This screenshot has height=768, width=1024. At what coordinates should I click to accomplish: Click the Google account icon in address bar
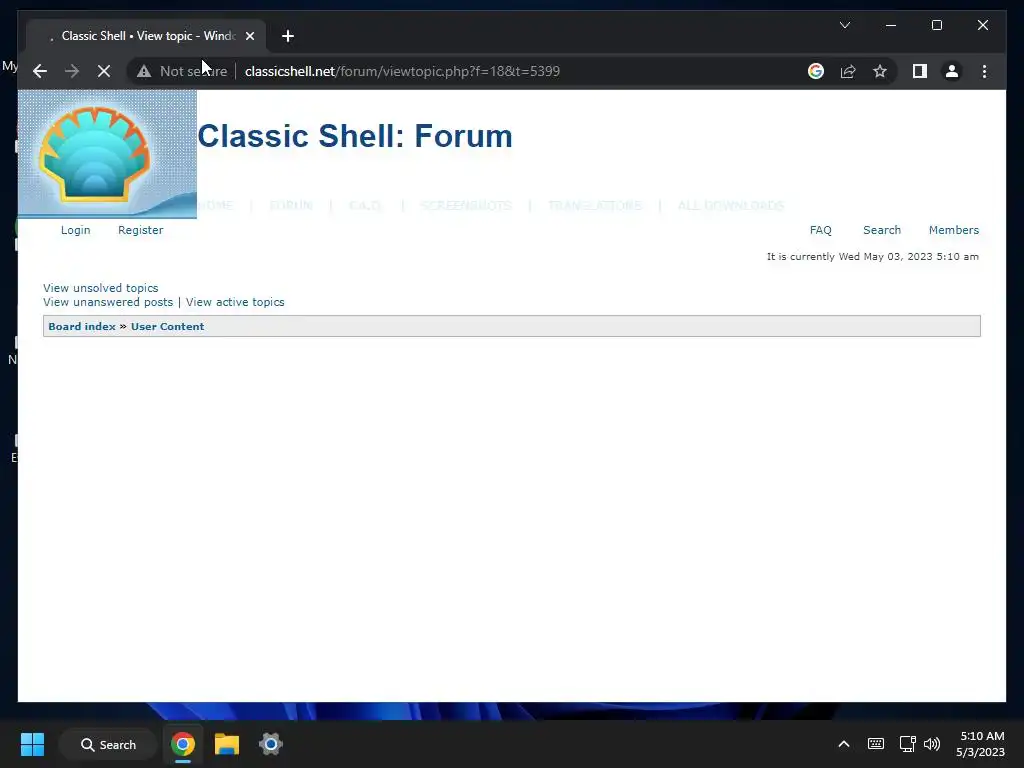(816, 71)
